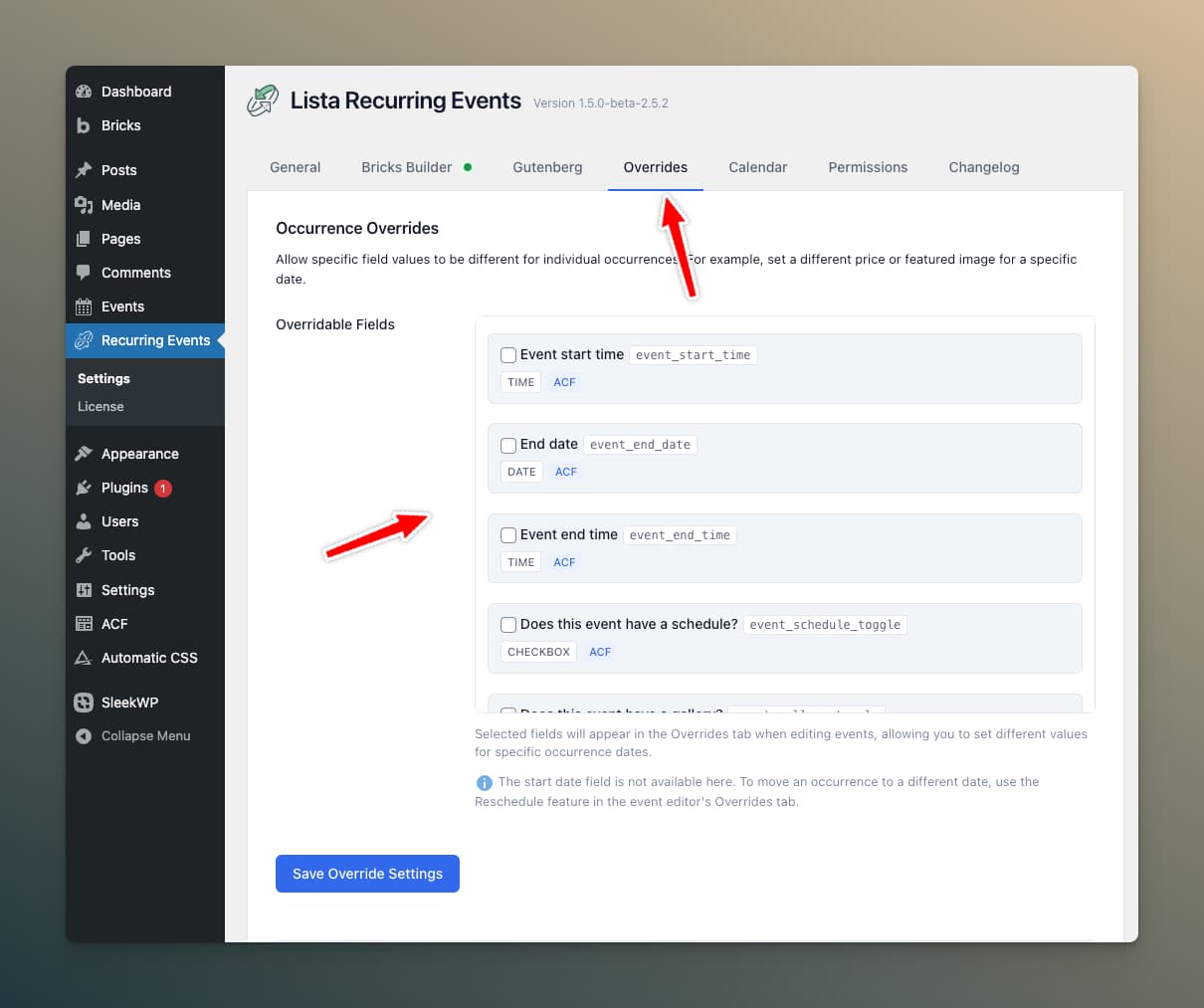Click the Lista Recurring Events logo
Image resolution: width=1204 pixels, height=1008 pixels.
(x=263, y=101)
